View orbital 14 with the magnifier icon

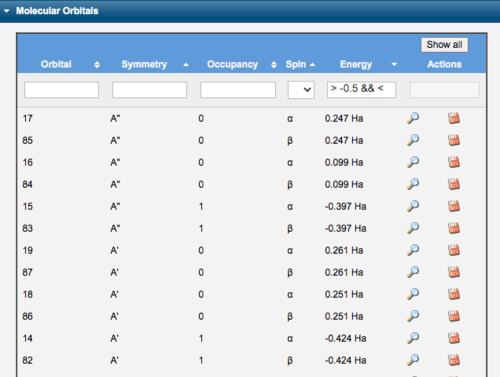[413, 338]
